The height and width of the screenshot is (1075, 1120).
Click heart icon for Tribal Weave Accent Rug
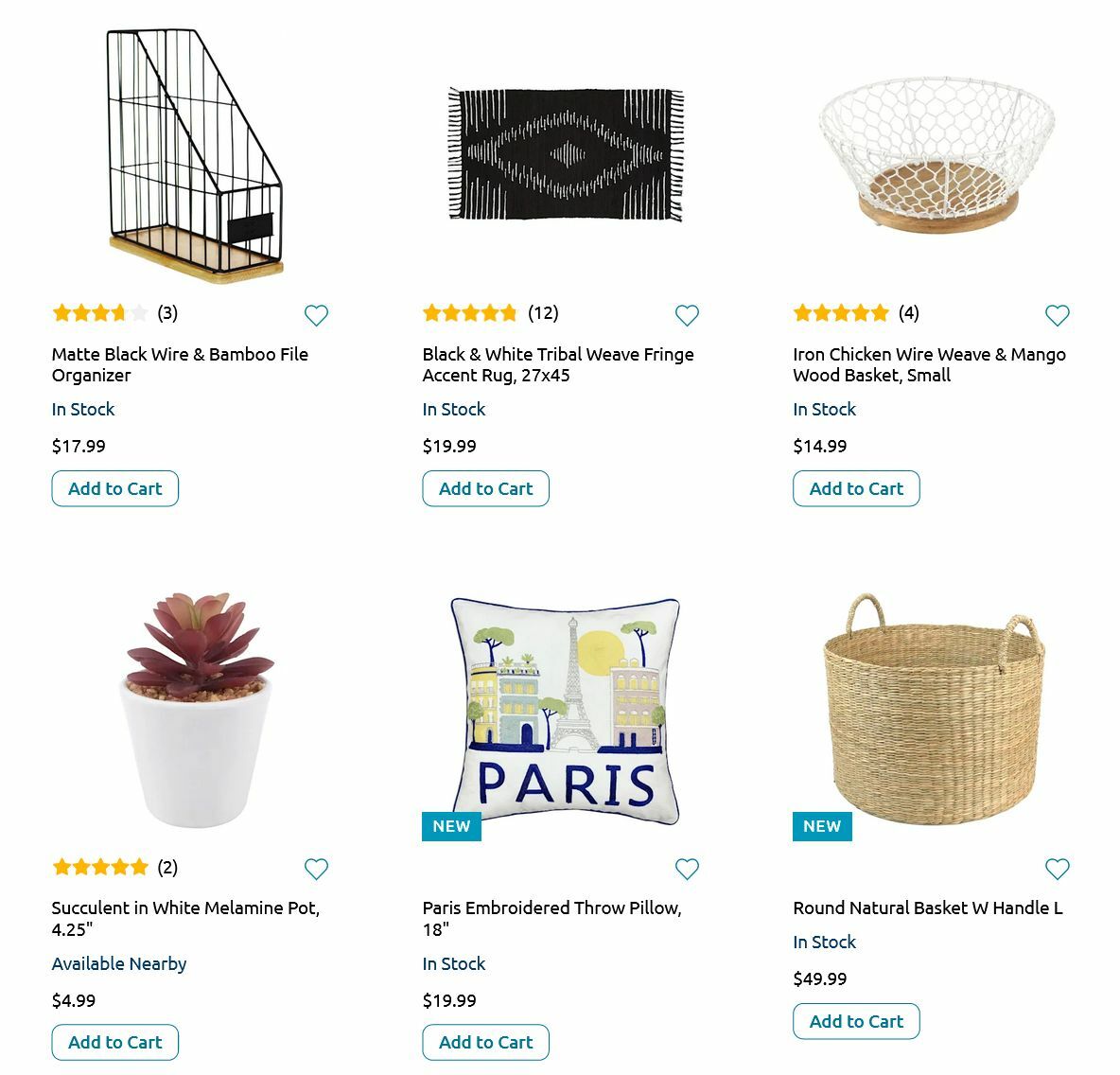(687, 315)
